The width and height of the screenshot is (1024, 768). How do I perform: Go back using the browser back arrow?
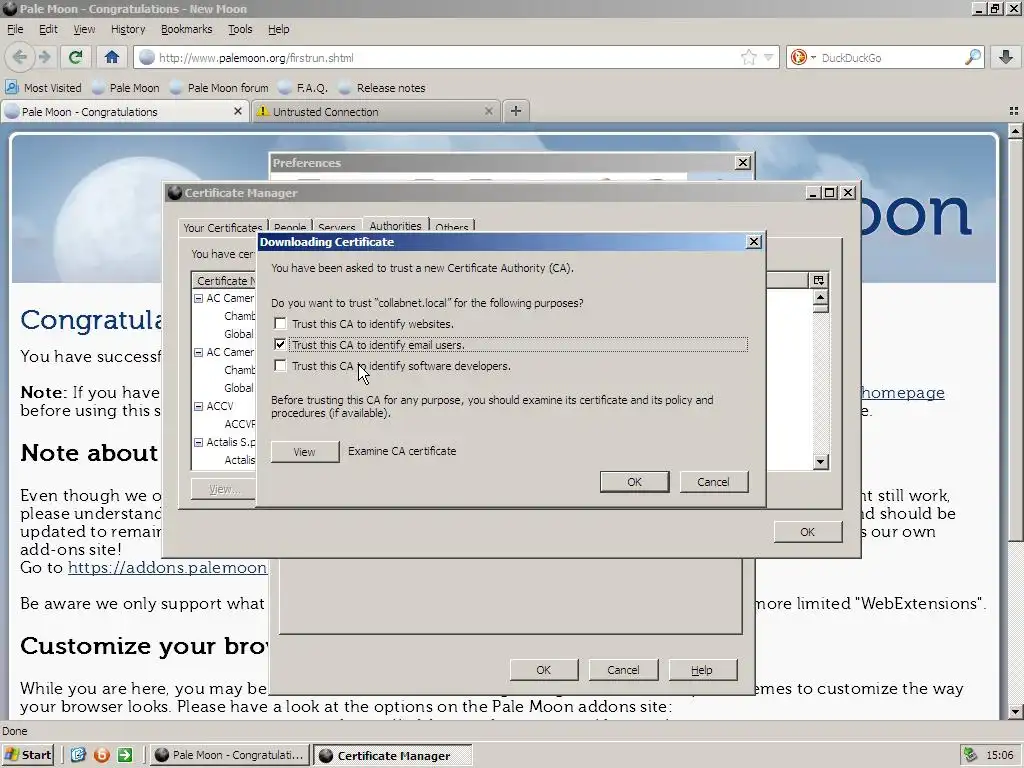pyautogui.click(x=20, y=57)
